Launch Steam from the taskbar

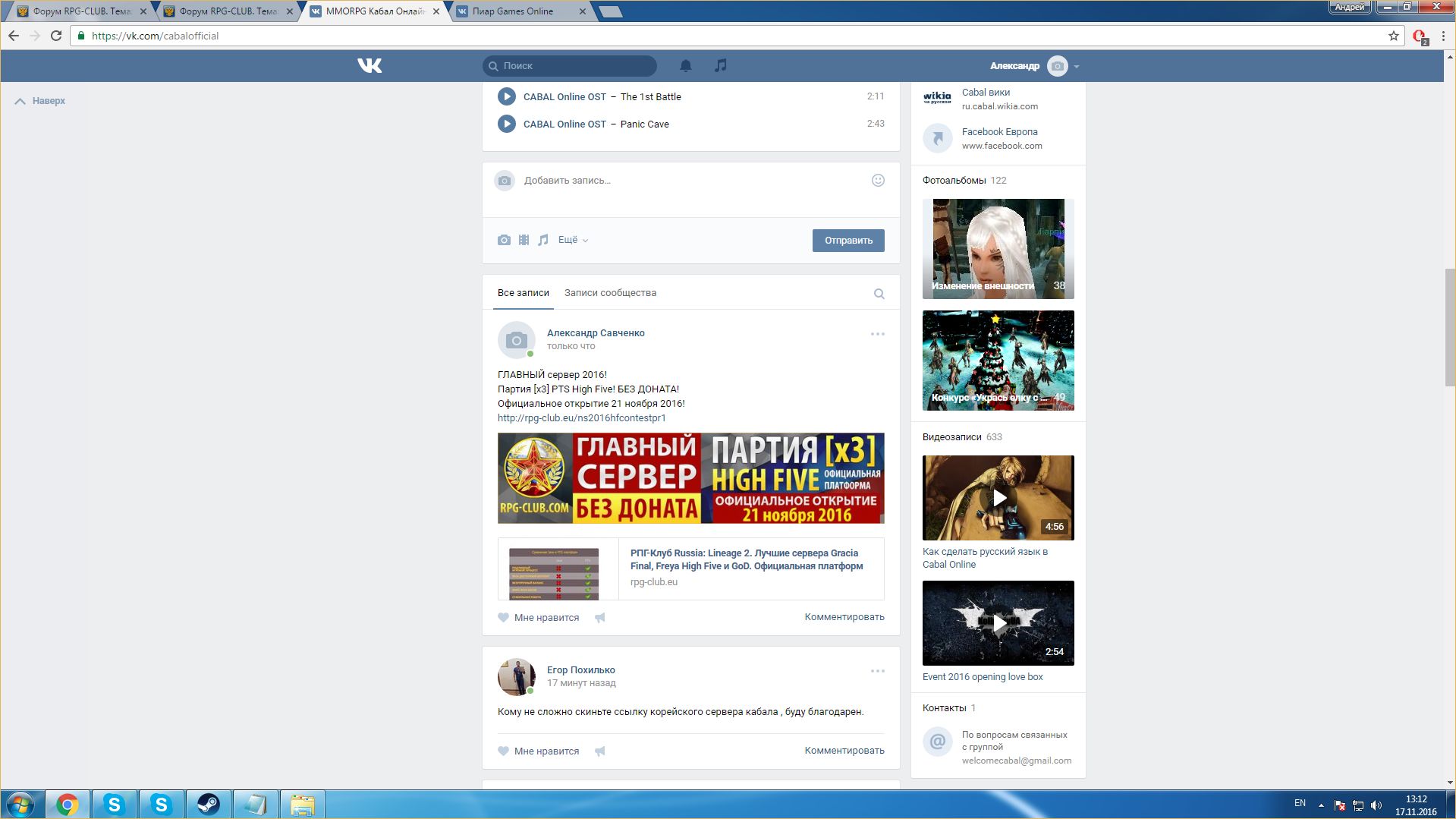(x=208, y=804)
